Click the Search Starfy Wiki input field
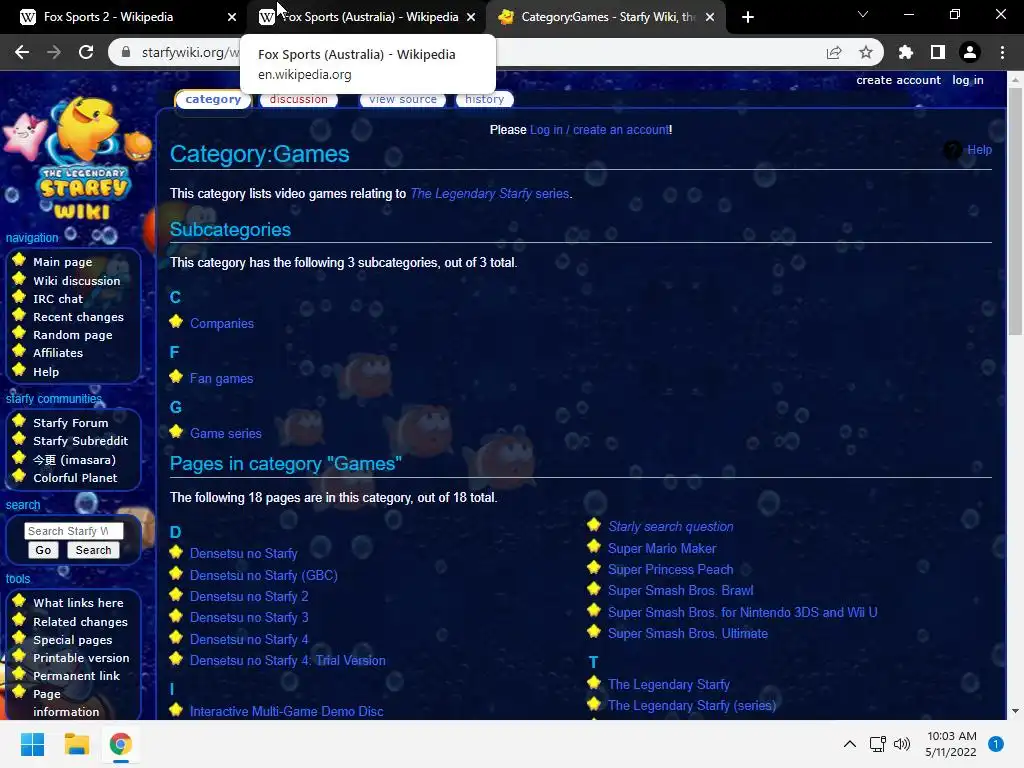Viewport: 1024px width, 768px height. tap(74, 531)
